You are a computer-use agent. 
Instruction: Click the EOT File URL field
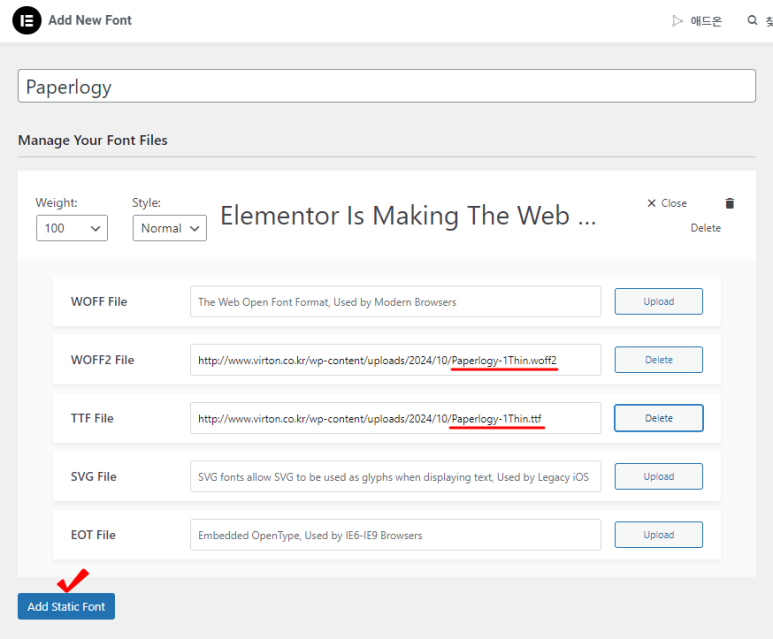point(395,534)
